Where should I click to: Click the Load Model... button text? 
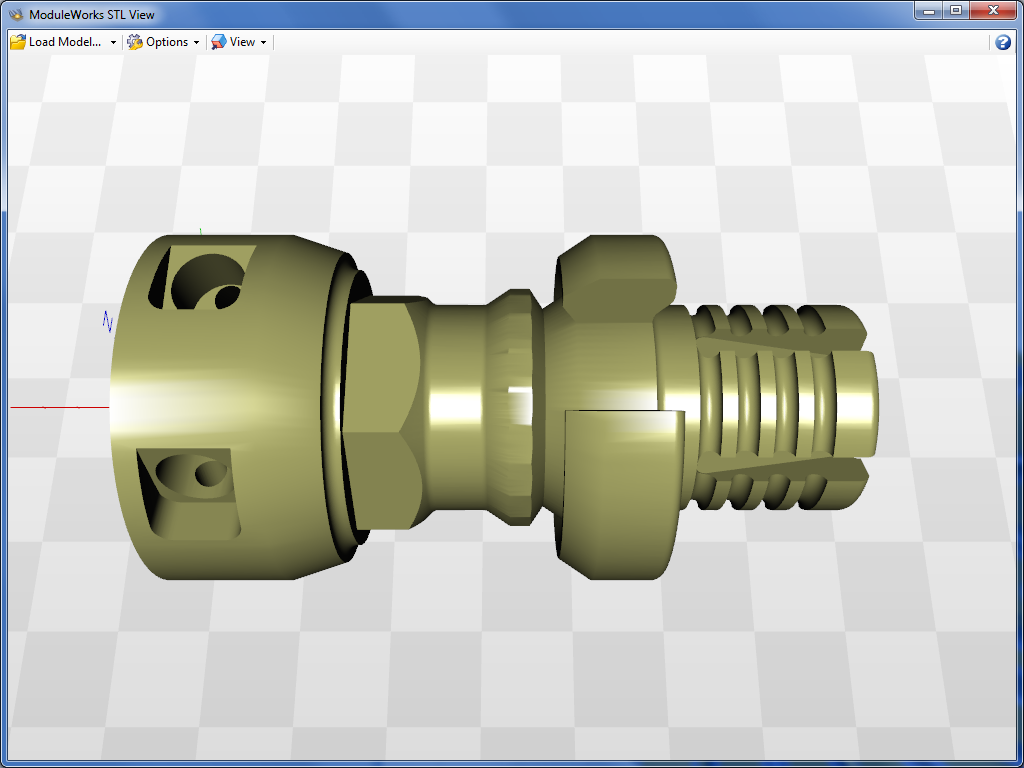tap(65, 42)
